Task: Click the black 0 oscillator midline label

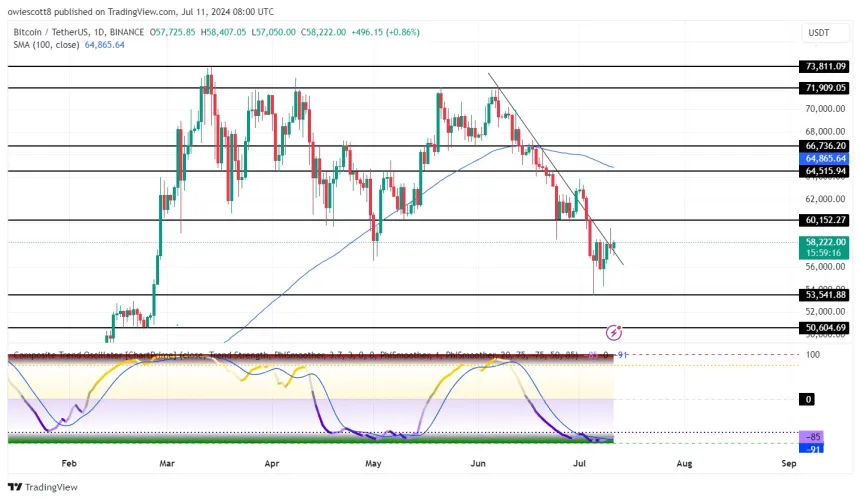Action: point(806,399)
